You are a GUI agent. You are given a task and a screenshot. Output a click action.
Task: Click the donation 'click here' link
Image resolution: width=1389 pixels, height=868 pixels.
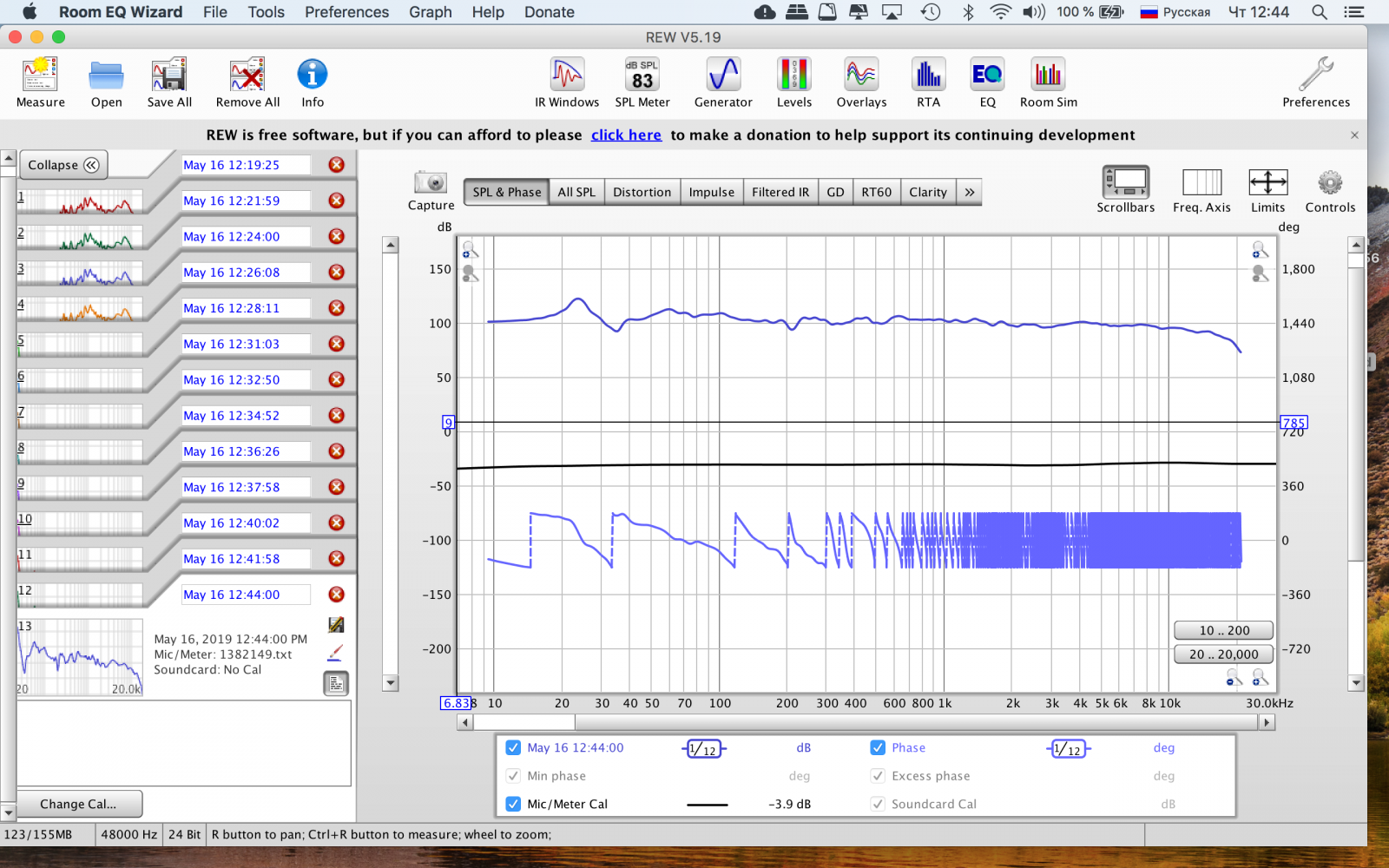626,135
